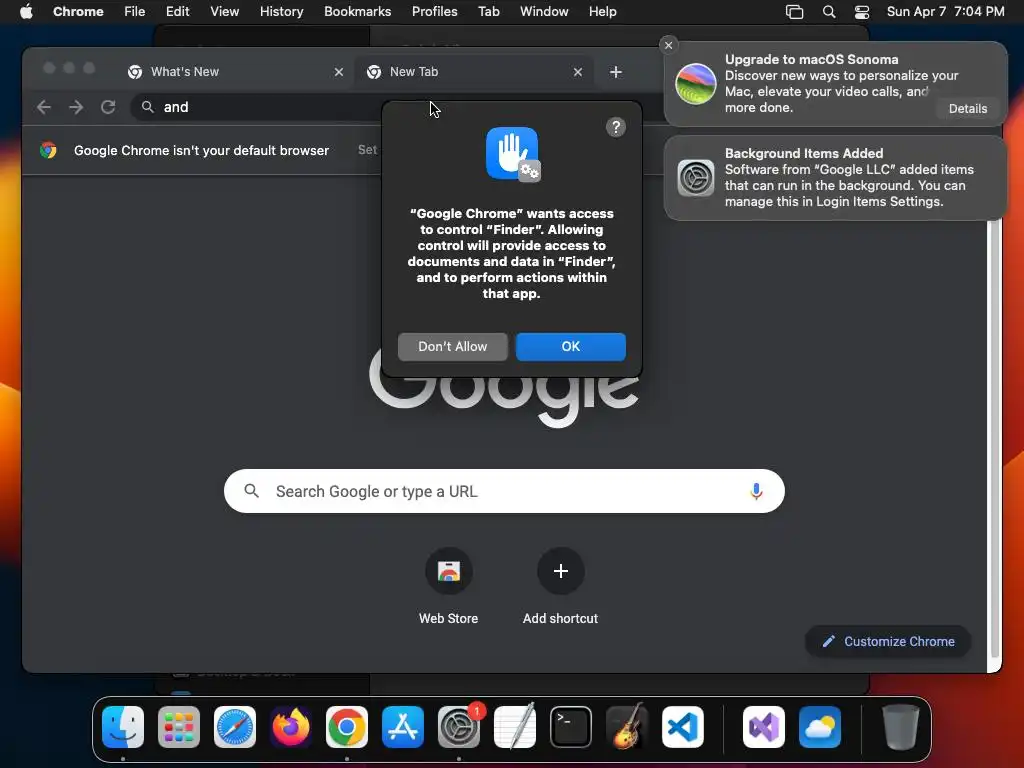Launch GarageBand from the Dock
This screenshot has height=768, width=1024.
coord(627,726)
